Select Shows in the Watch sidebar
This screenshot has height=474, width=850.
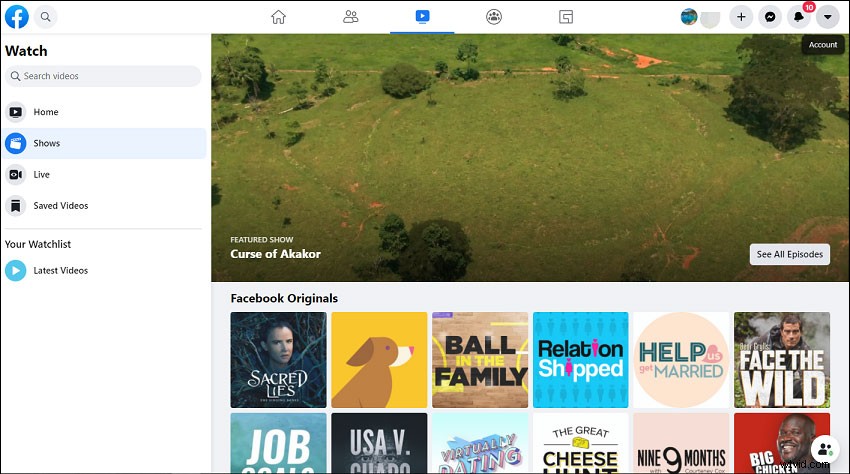pyautogui.click(x=104, y=144)
